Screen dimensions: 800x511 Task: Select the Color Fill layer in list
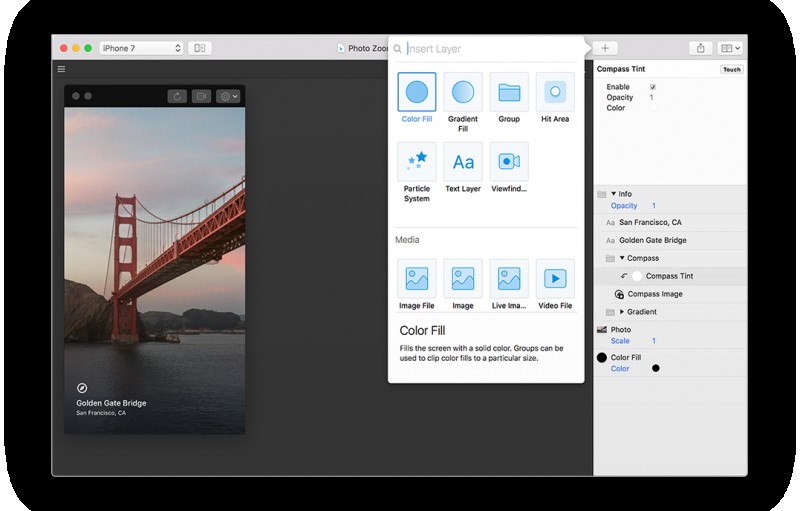pyautogui.click(x=626, y=357)
